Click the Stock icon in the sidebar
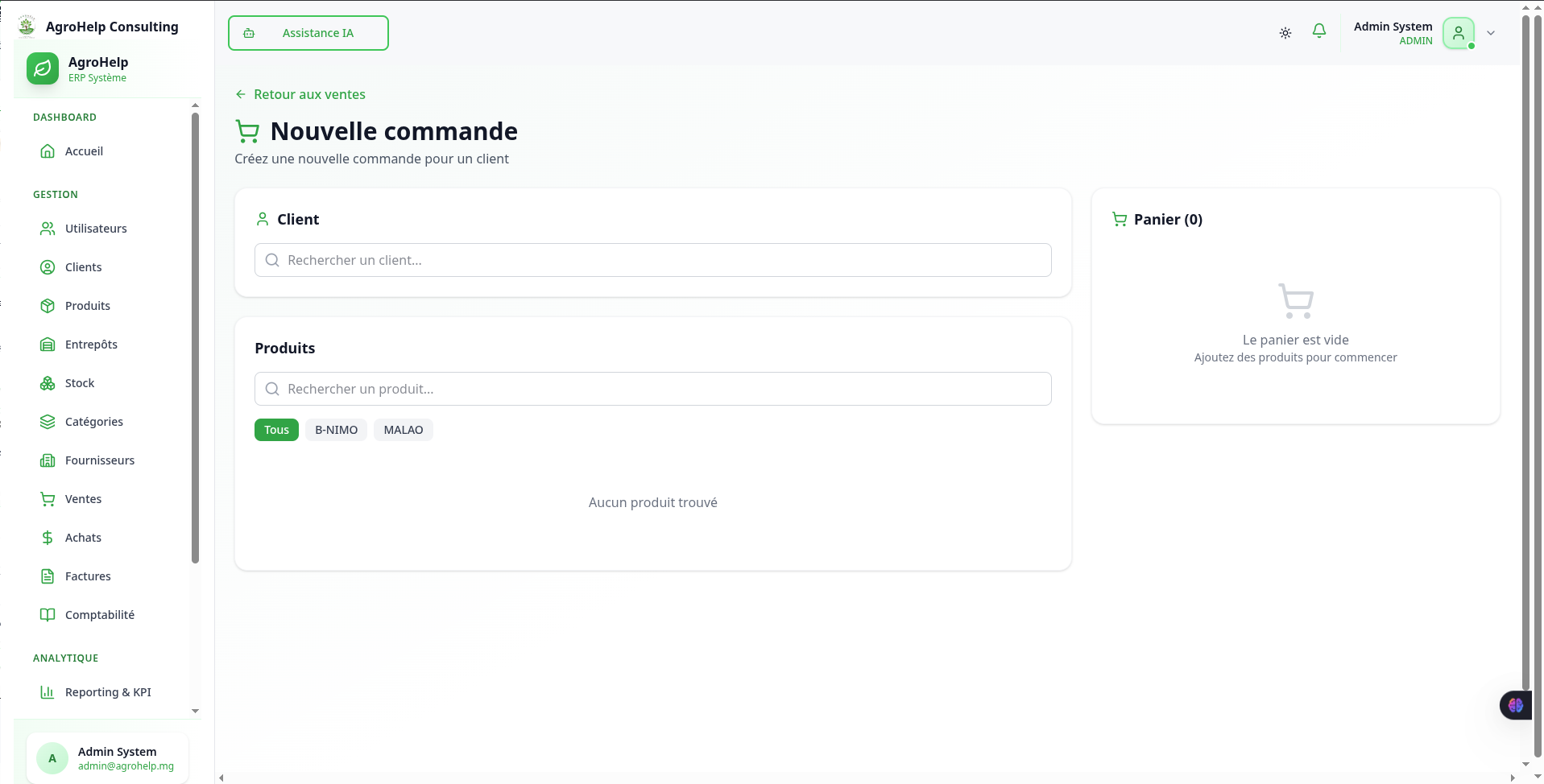The image size is (1544, 784). (x=48, y=382)
